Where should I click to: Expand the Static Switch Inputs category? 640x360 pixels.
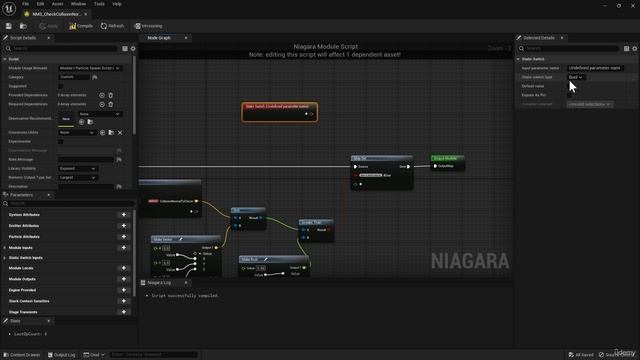[4, 258]
